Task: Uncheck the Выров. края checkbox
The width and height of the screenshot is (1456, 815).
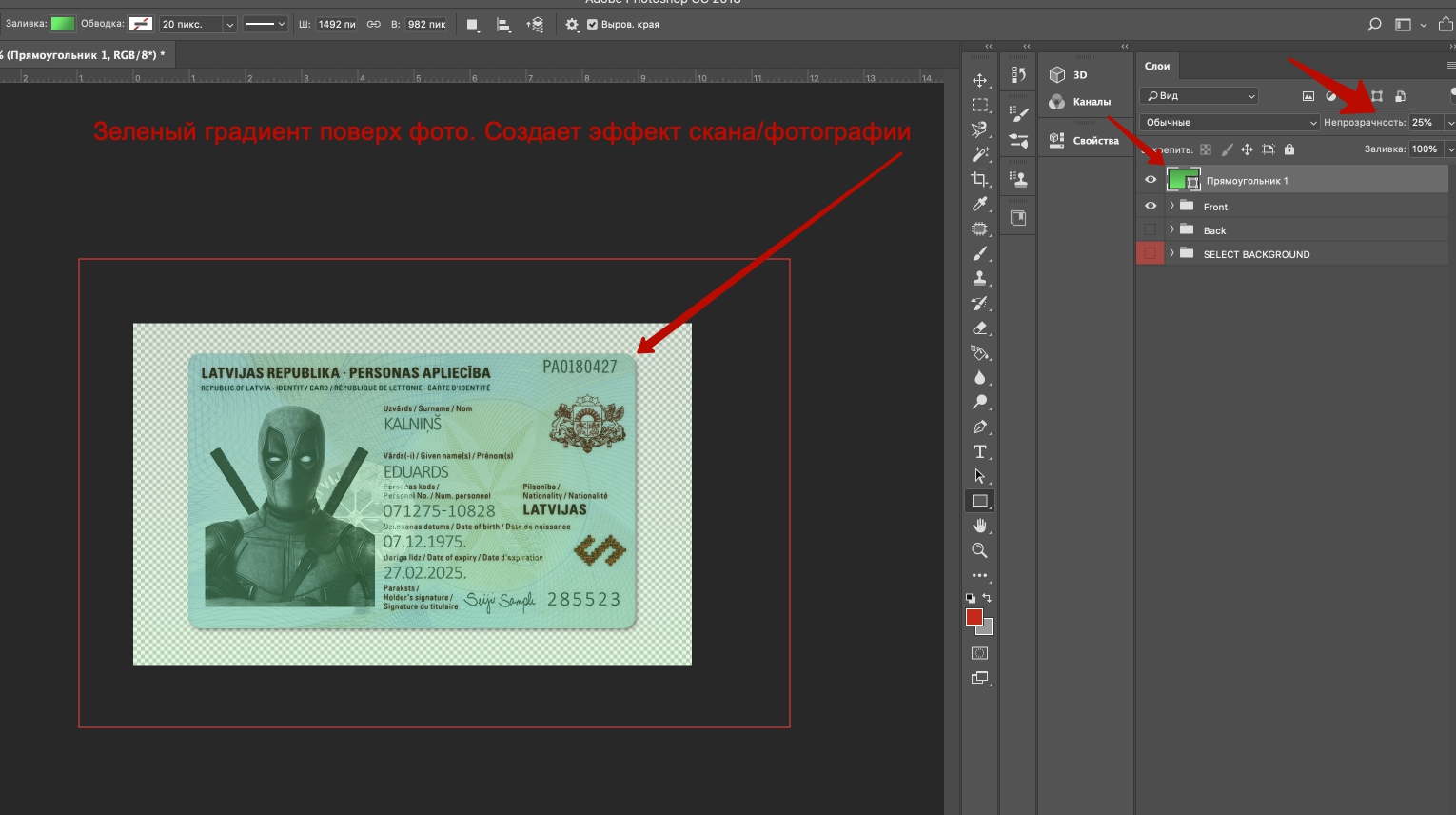Action: (592, 25)
